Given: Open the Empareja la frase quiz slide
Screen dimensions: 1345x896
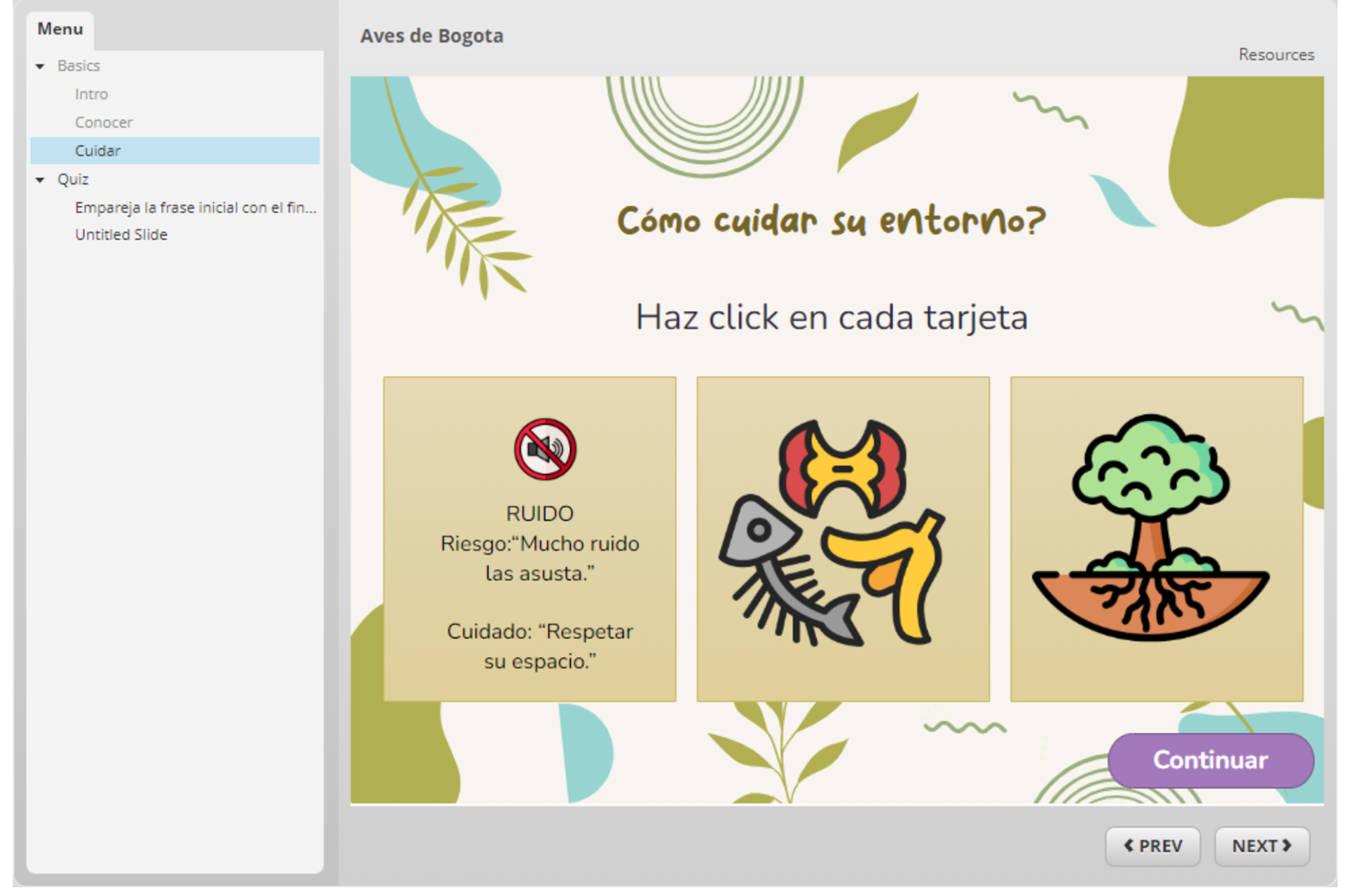Looking at the screenshot, I should tap(195, 207).
